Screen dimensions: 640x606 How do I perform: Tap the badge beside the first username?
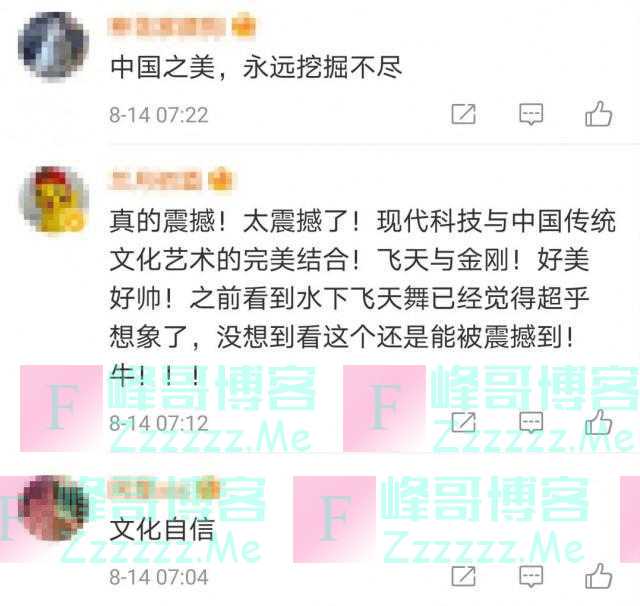point(244,25)
